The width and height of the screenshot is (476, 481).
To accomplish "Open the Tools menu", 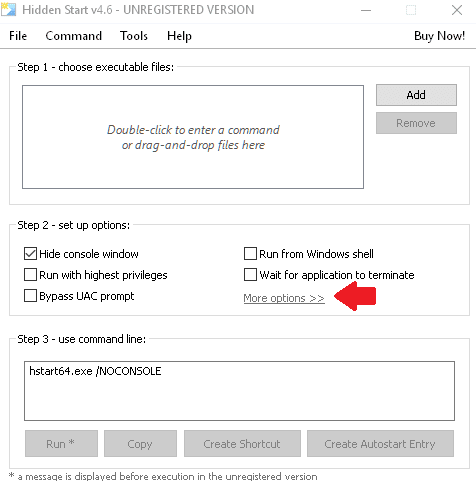I will coord(134,36).
